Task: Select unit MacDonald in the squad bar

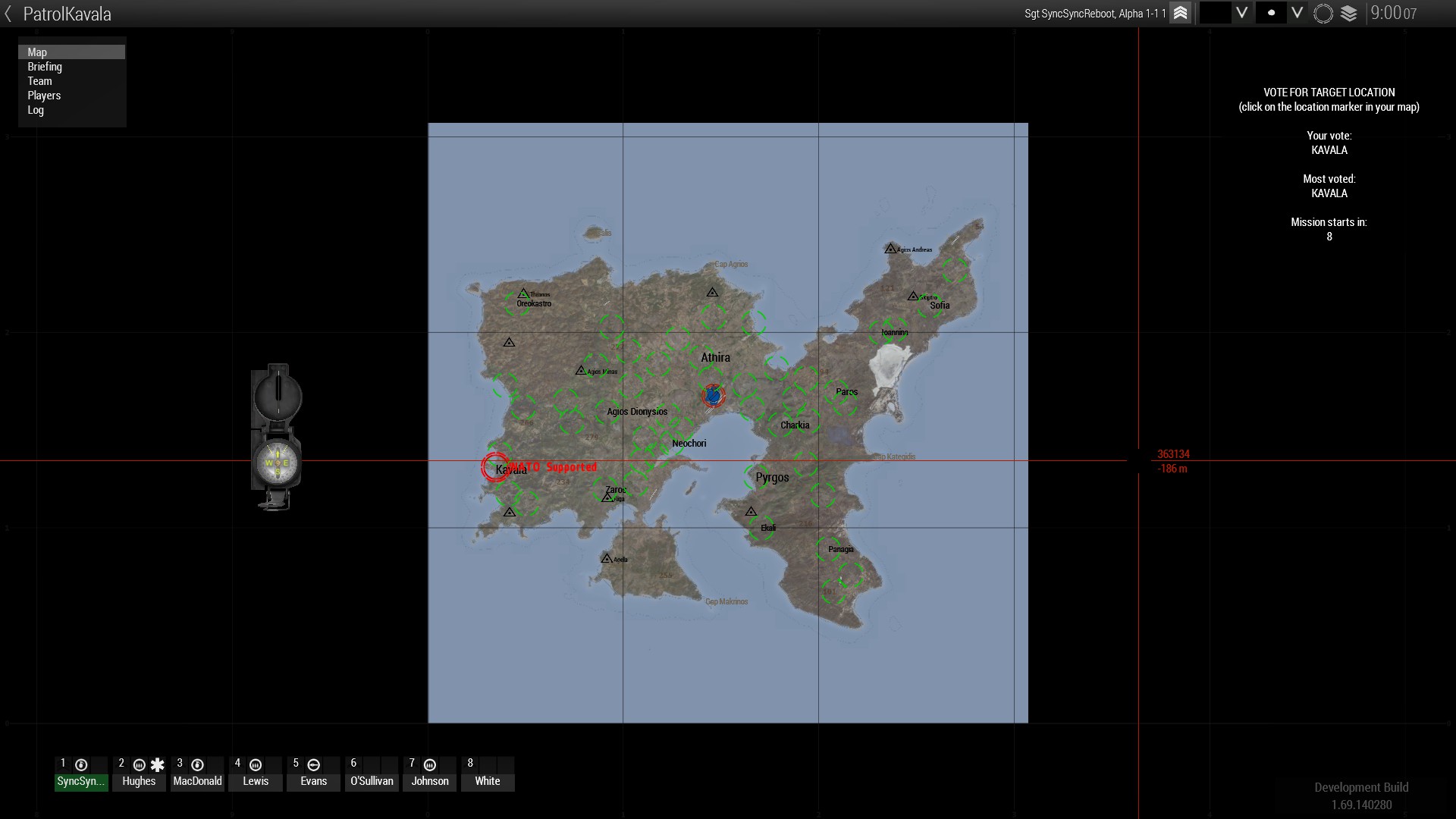Action: click(197, 781)
